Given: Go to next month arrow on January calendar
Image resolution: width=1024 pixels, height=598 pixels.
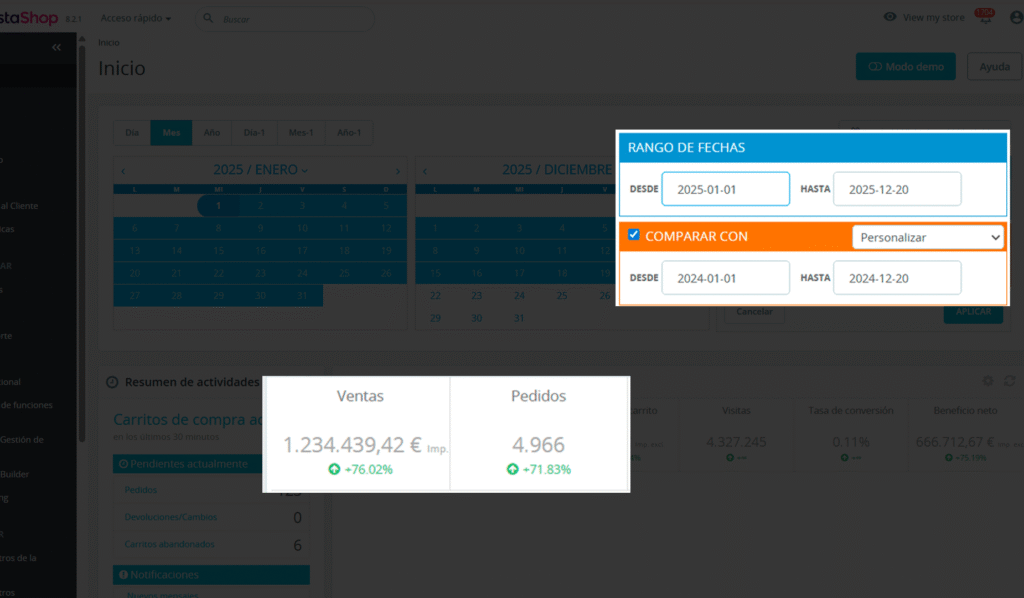Looking at the screenshot, I should coord(397,170).
